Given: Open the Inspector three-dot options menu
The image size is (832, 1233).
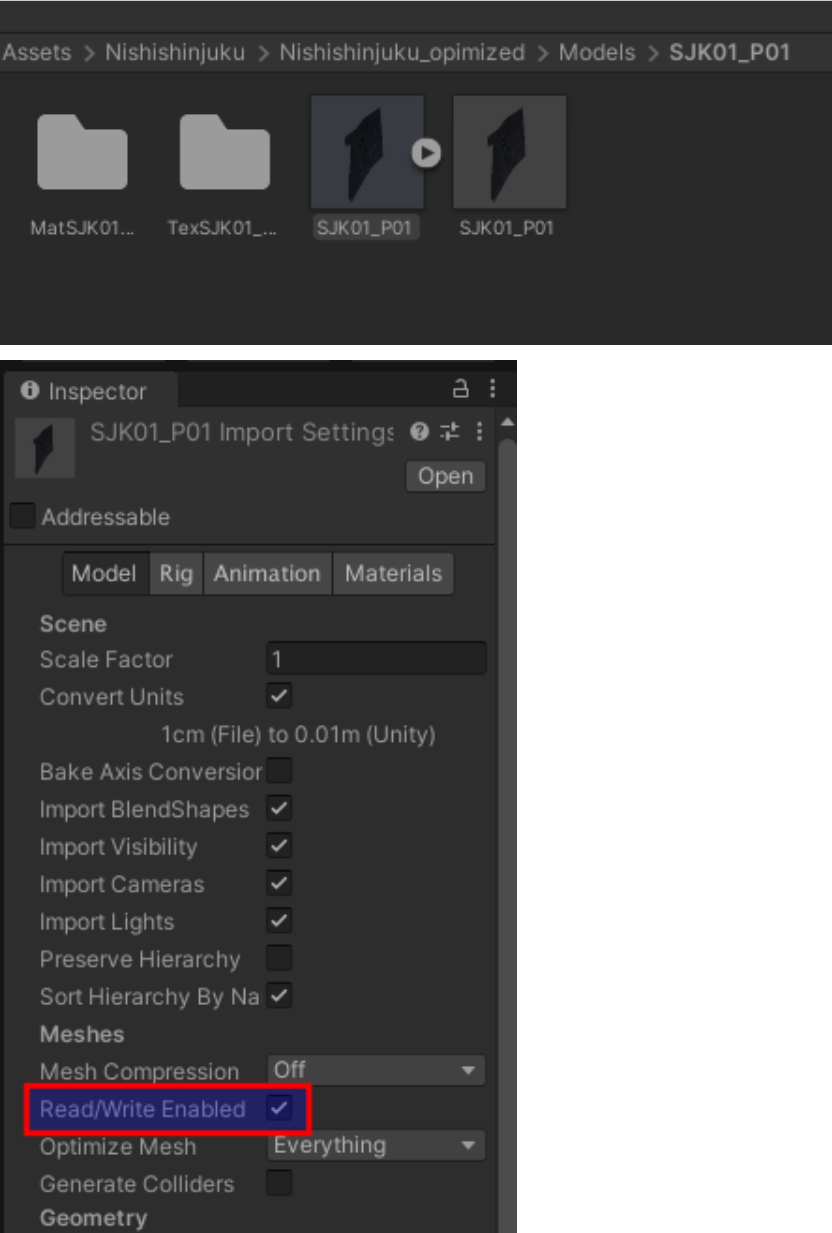Looking at the screenshot, I should pyautogui.click(x=491, y=391).
